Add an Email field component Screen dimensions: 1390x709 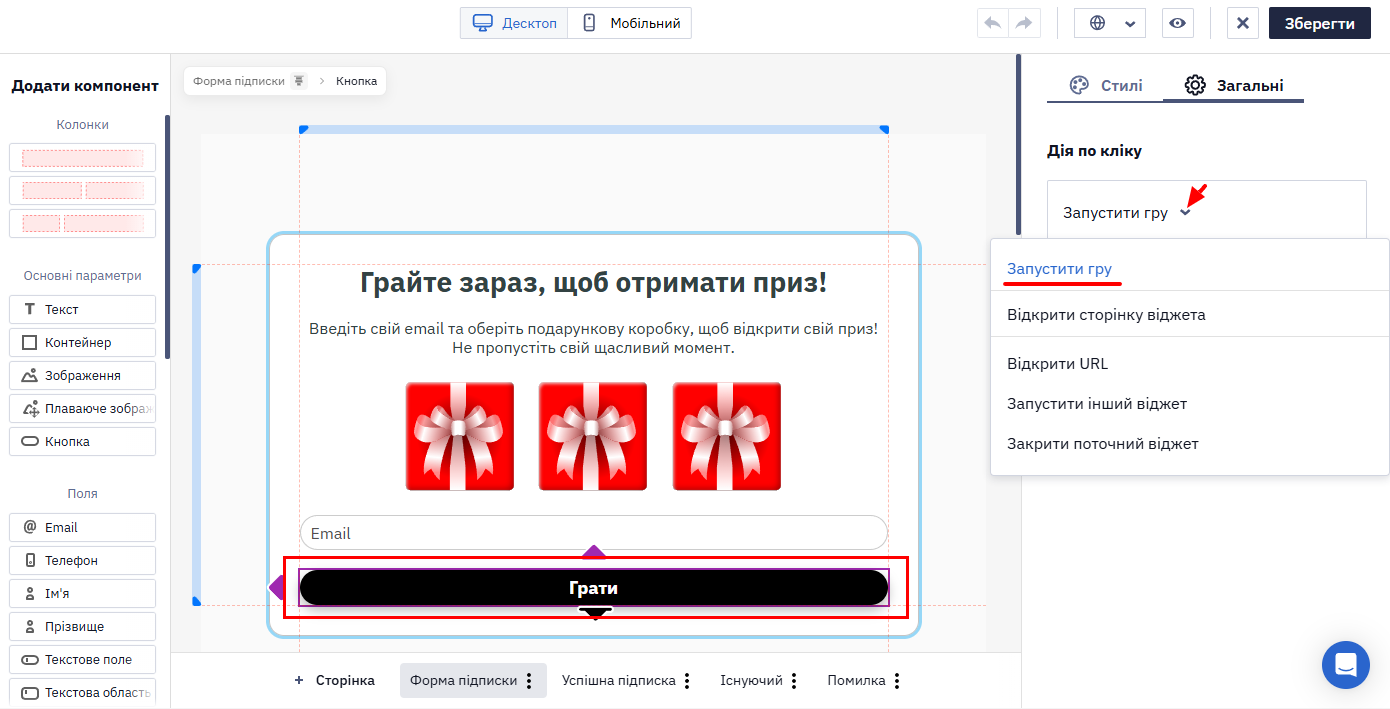[x=82, y=527]
